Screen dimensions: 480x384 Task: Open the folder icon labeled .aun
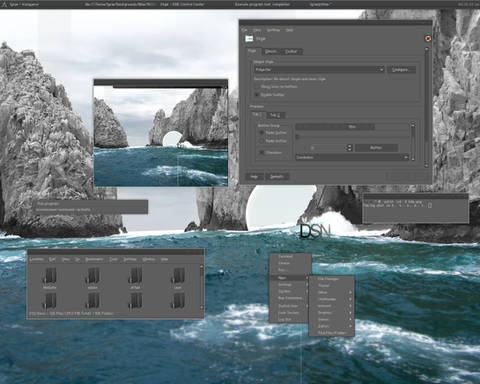(x=178, y=276)
